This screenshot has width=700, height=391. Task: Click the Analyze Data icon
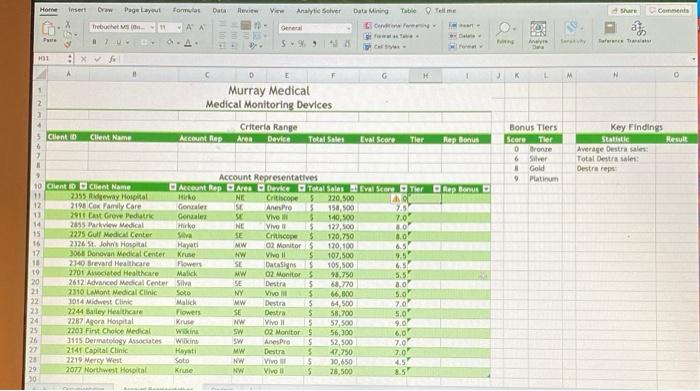click(x=538, y=29)
